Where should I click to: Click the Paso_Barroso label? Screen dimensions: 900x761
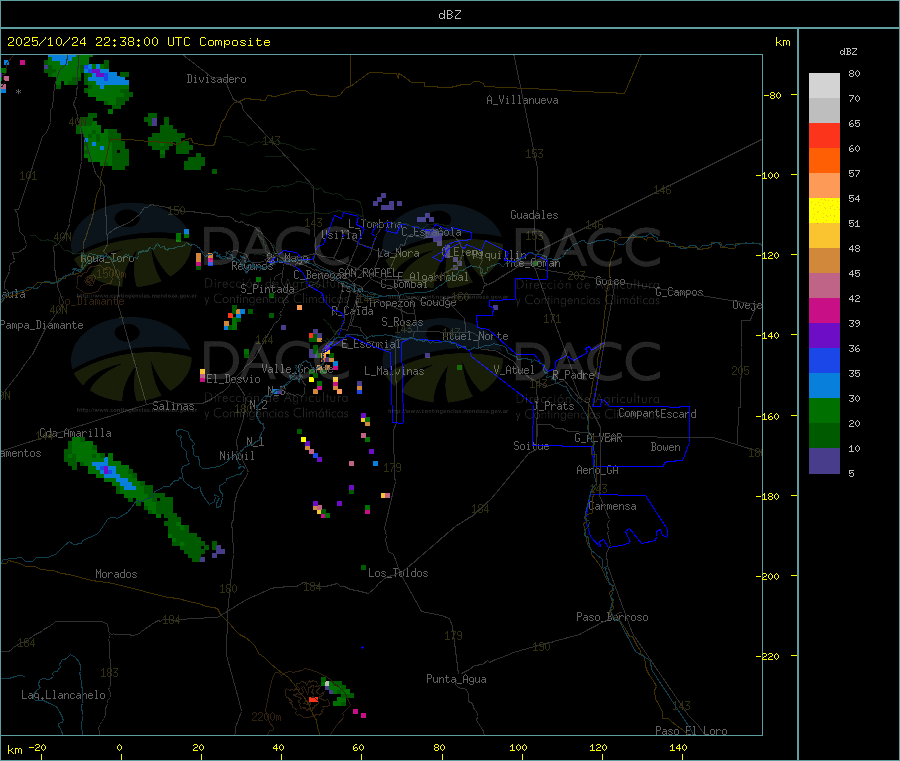coord(612,617)
